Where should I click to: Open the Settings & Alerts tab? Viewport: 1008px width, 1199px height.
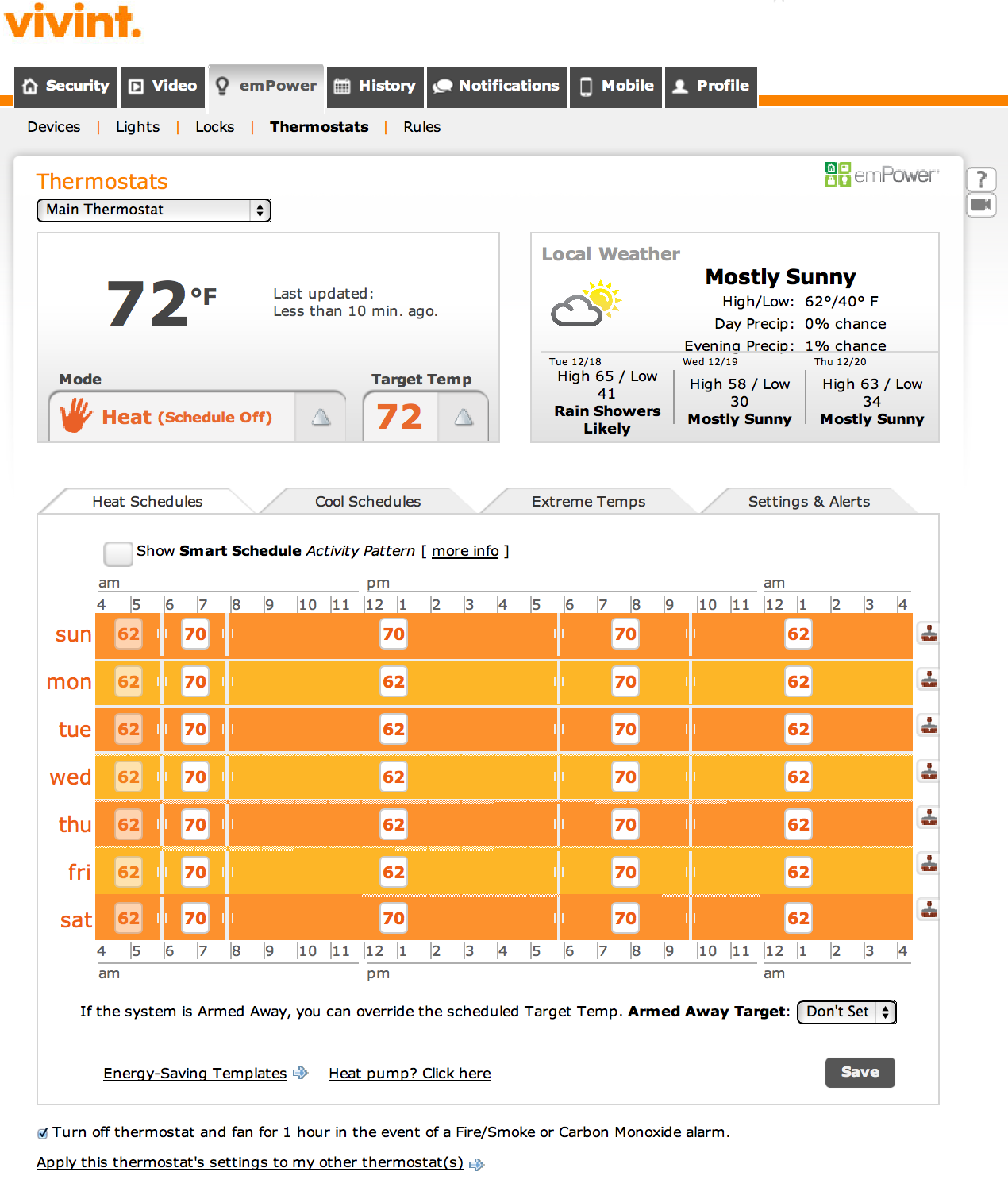point(809,502)
